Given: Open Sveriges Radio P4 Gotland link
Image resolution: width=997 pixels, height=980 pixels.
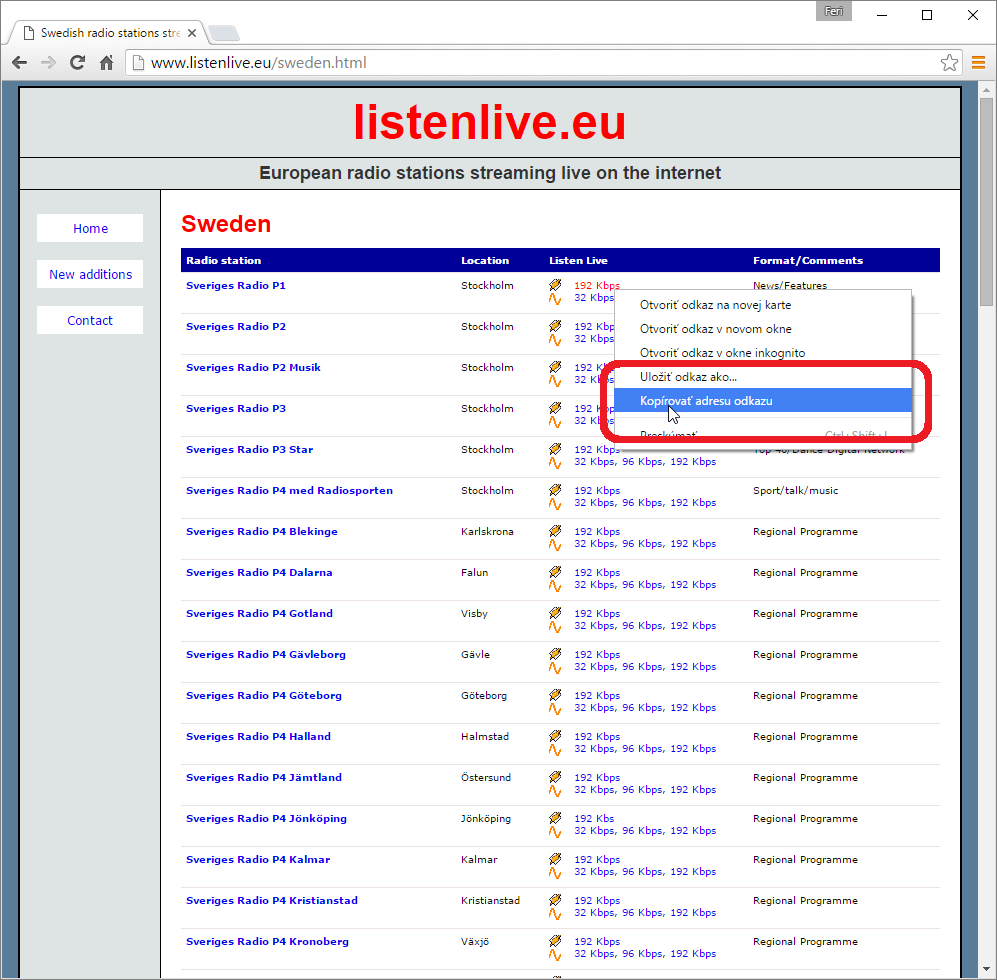Looking at the screenshot, I should 259,614.
